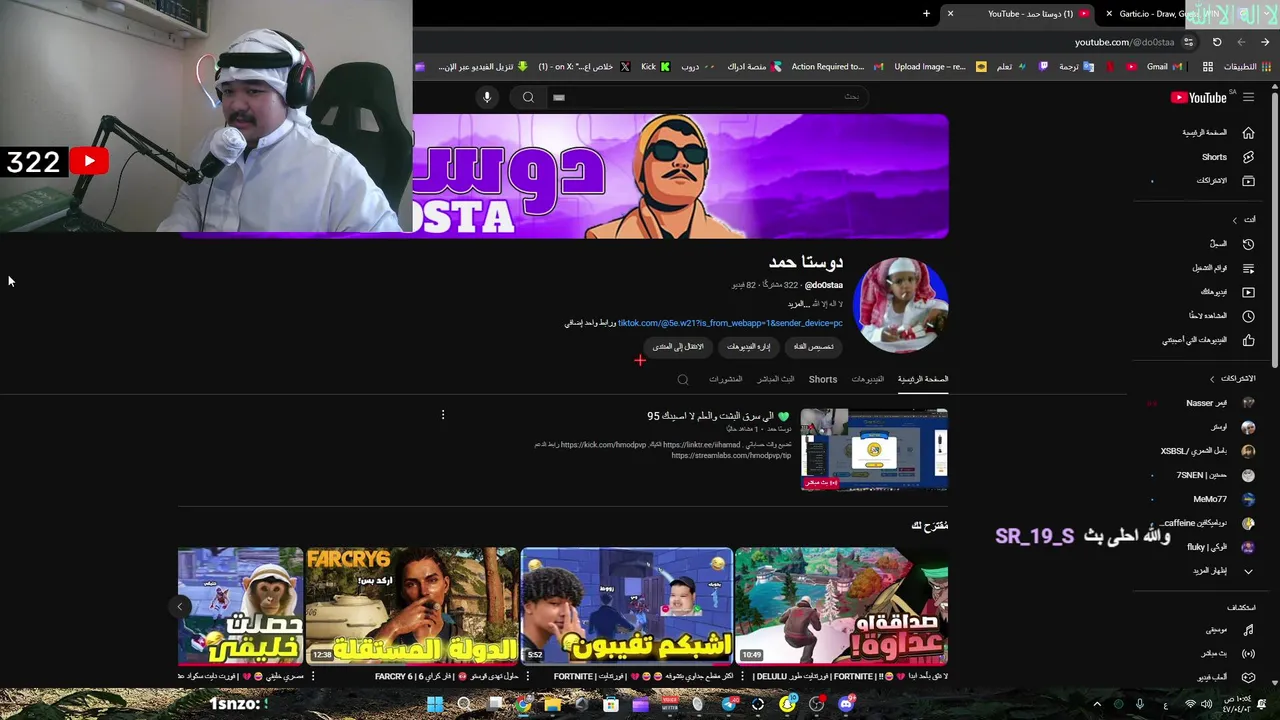The width and height of the screenshot is (1280, 720).
Task: Click Manage videos (إدارة الفيديوهات) button
Action: 748,347
